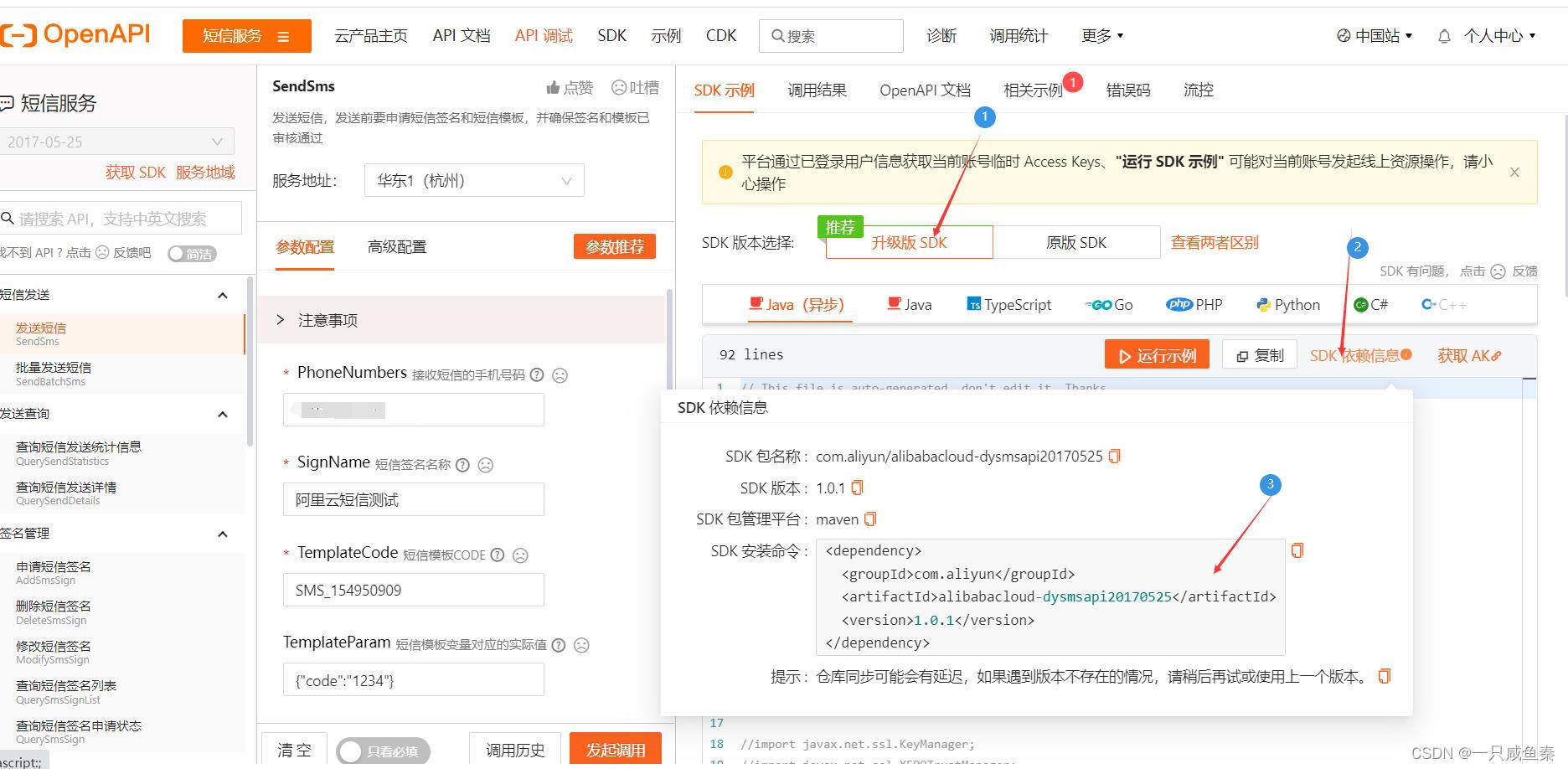Screen dimensions: 1568x769
Task: Click the 吐槽 sad-face icon
Action: pyautogui.click(x=619, y=87)
